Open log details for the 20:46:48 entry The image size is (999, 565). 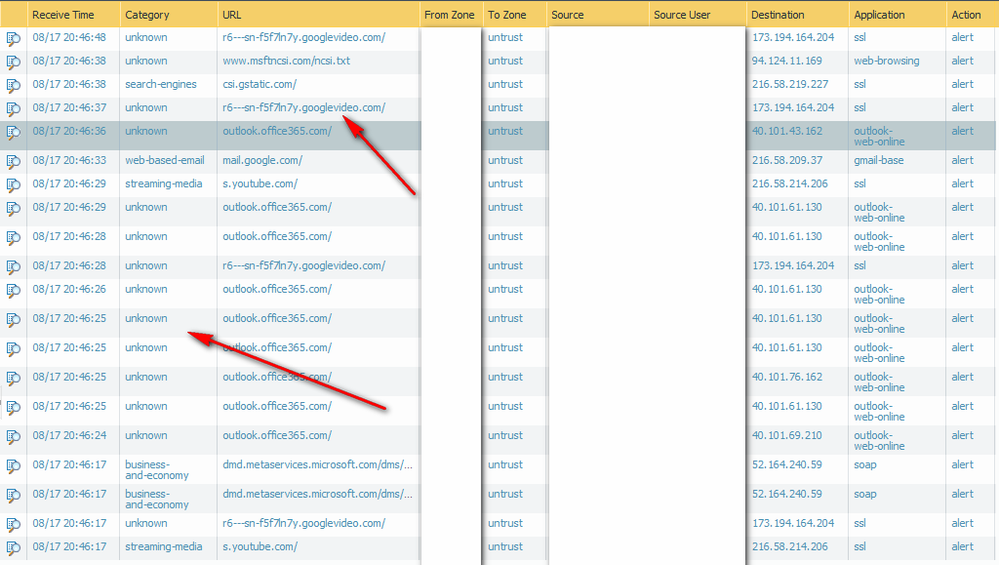(x=13, y=39)
